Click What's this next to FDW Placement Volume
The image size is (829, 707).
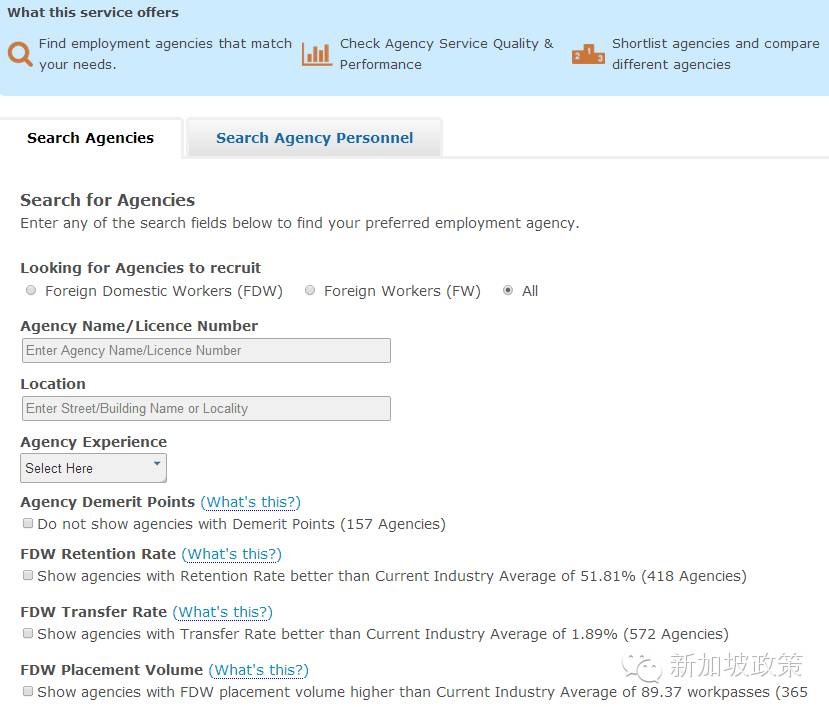point(258,670)
